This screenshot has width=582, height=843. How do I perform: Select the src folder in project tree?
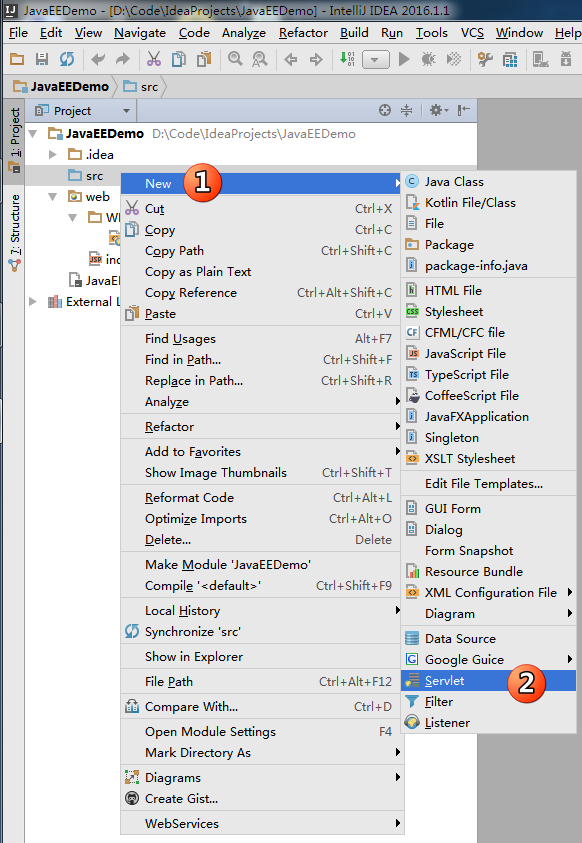[86, 176]
